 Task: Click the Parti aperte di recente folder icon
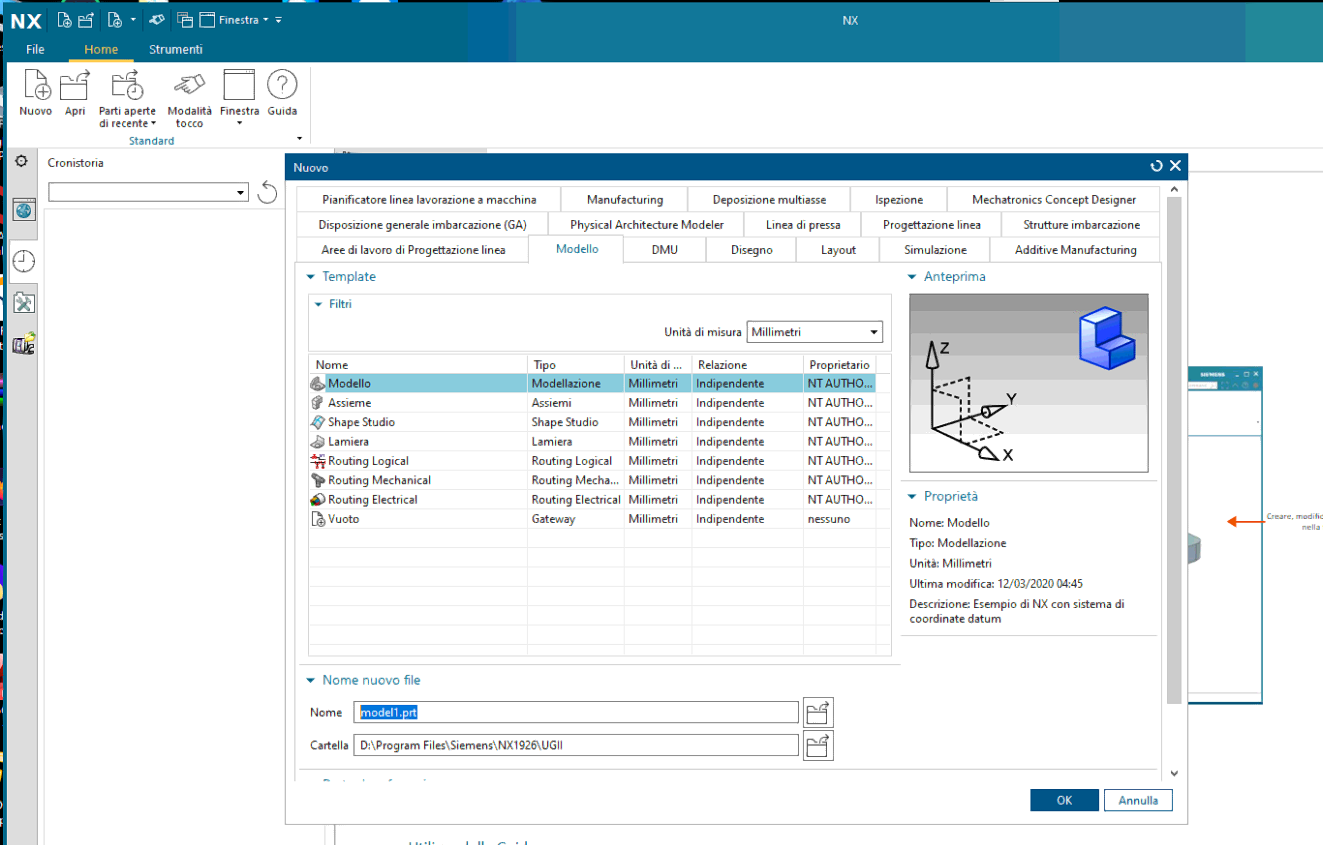pos(127,86)
